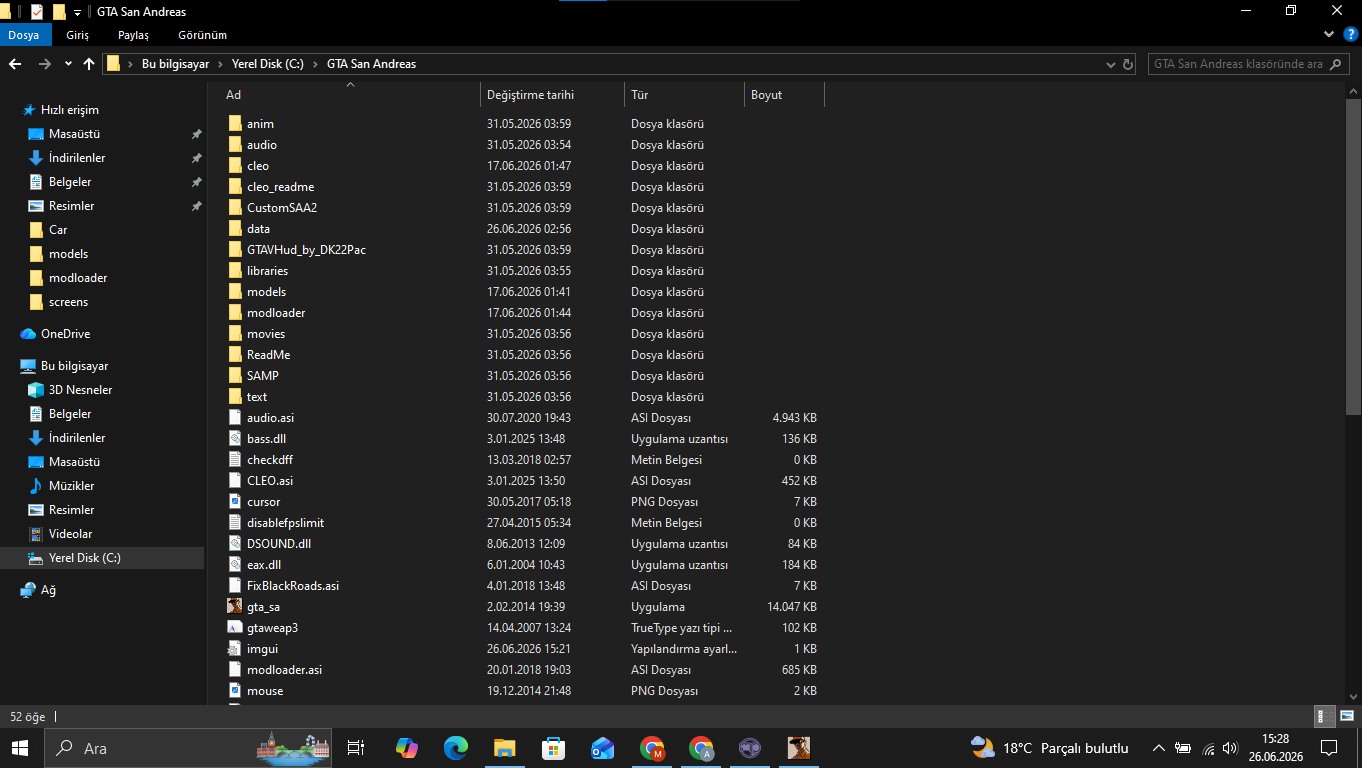Open recent locations dropdown arrow
1362x768 pixels.
tap(68, 64)
